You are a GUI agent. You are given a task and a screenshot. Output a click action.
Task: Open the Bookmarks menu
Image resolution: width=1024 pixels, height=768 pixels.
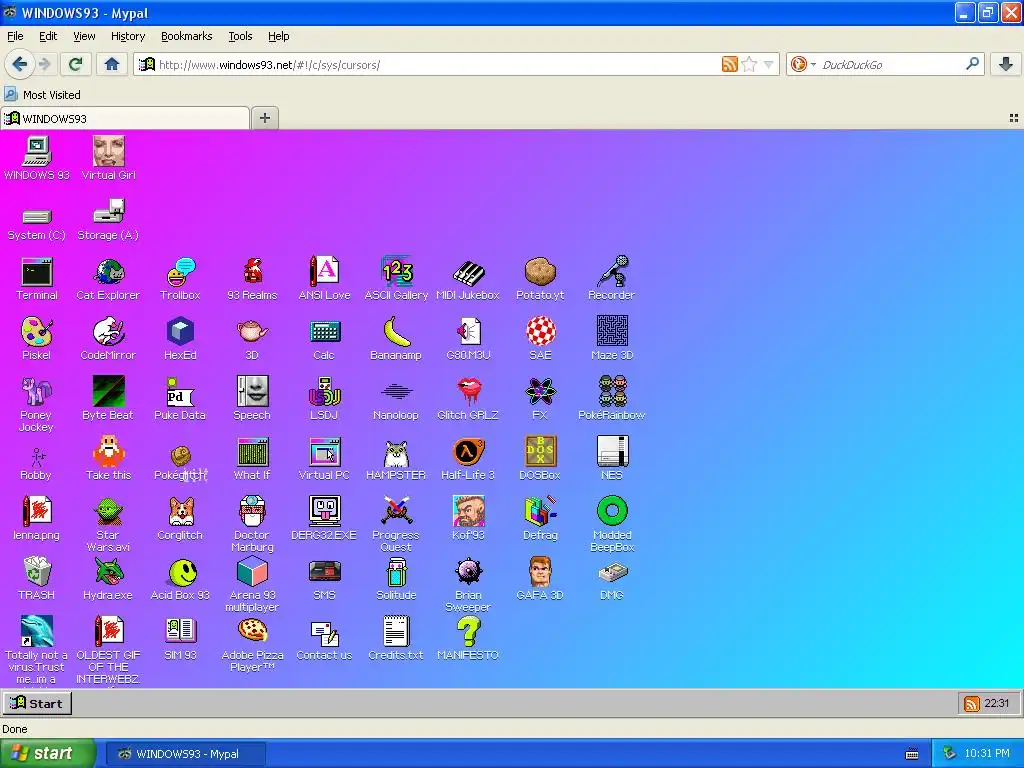pos(186,36)
